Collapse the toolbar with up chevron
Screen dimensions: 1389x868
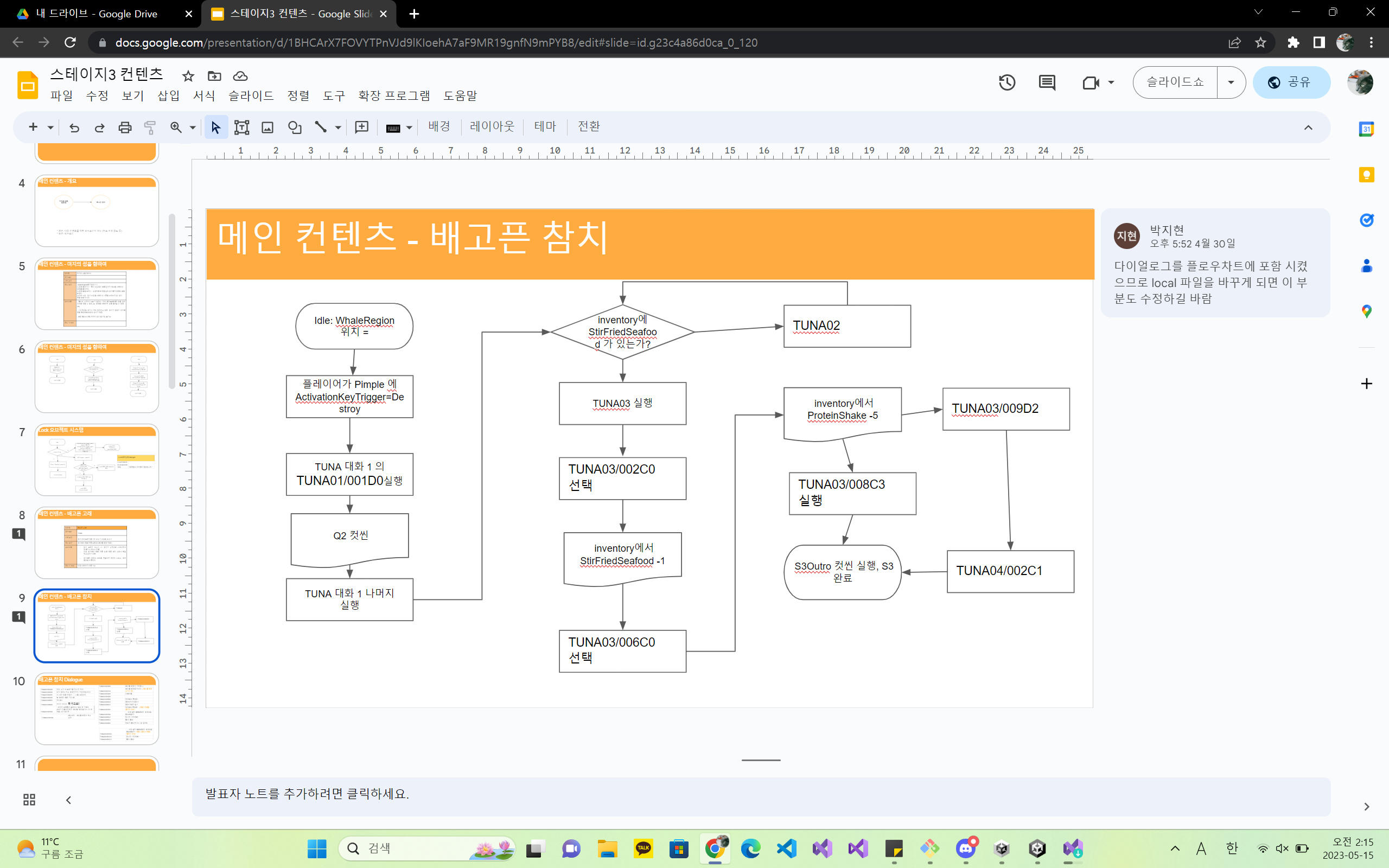(x=1308, y=127)
